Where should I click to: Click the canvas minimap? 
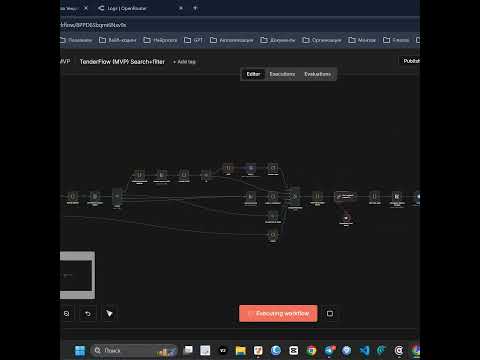(x=77, y=275)
